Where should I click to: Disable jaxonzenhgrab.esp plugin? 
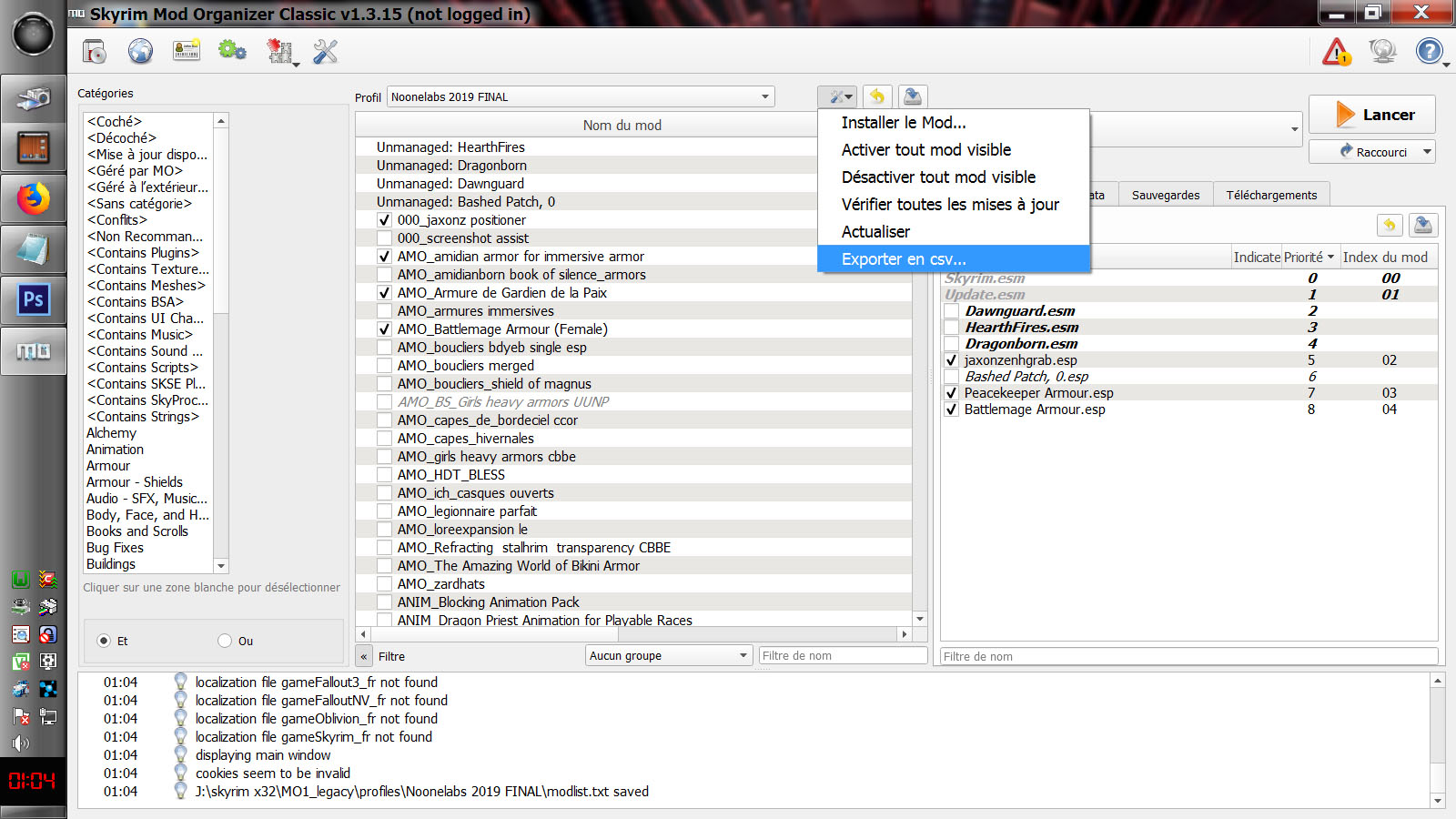pyautogui.click(x=951, y=360)
